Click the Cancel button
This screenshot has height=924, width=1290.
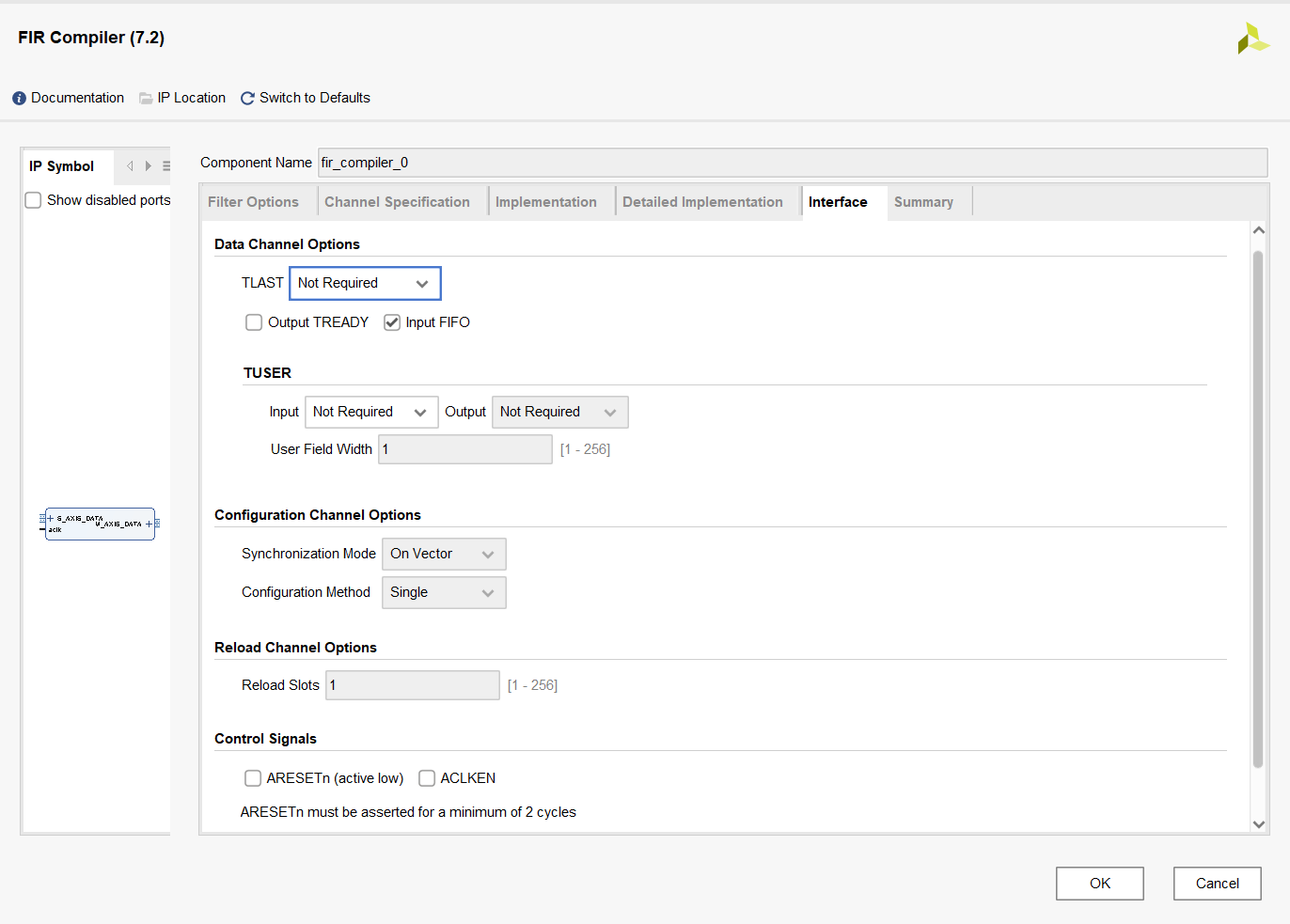click(x=1218, y=884)
